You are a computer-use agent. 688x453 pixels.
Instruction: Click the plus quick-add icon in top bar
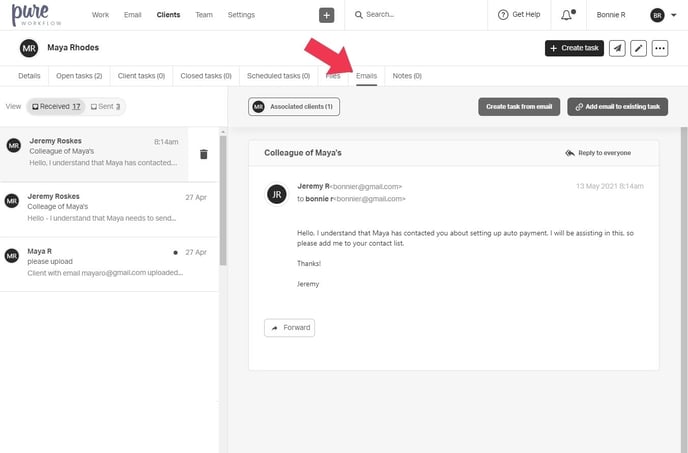tap(327, 15)
